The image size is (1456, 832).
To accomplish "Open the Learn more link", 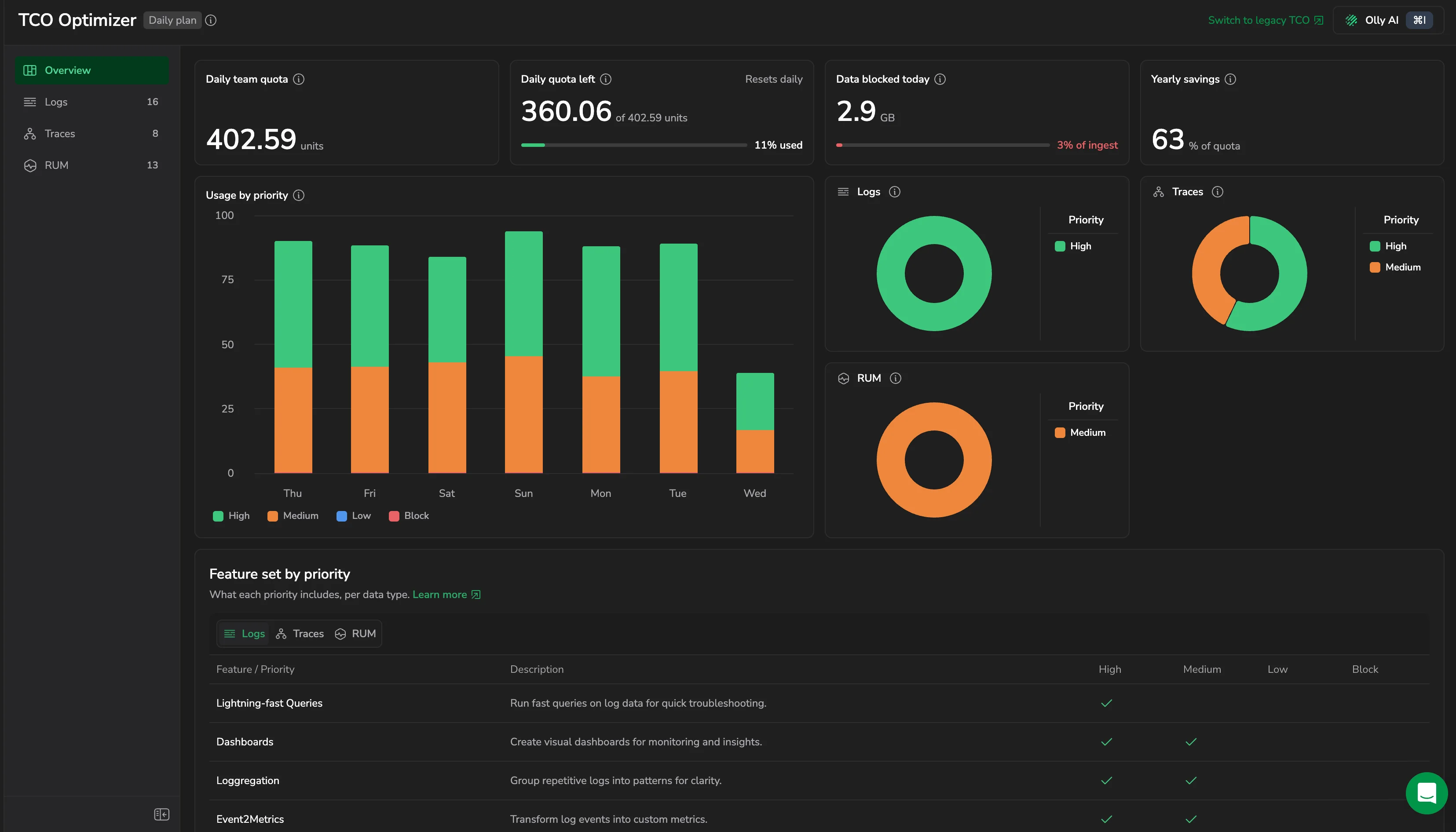I will point(446,594).
